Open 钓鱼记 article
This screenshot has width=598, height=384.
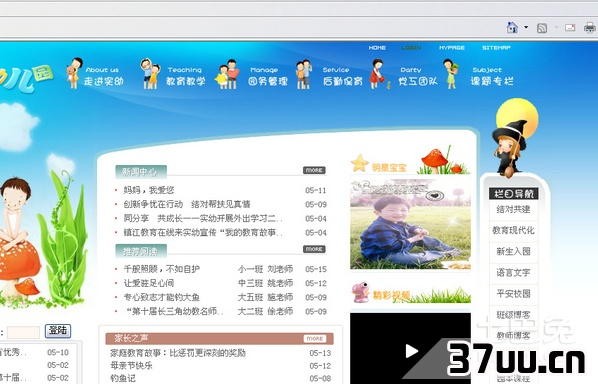(x=123, y=378)
